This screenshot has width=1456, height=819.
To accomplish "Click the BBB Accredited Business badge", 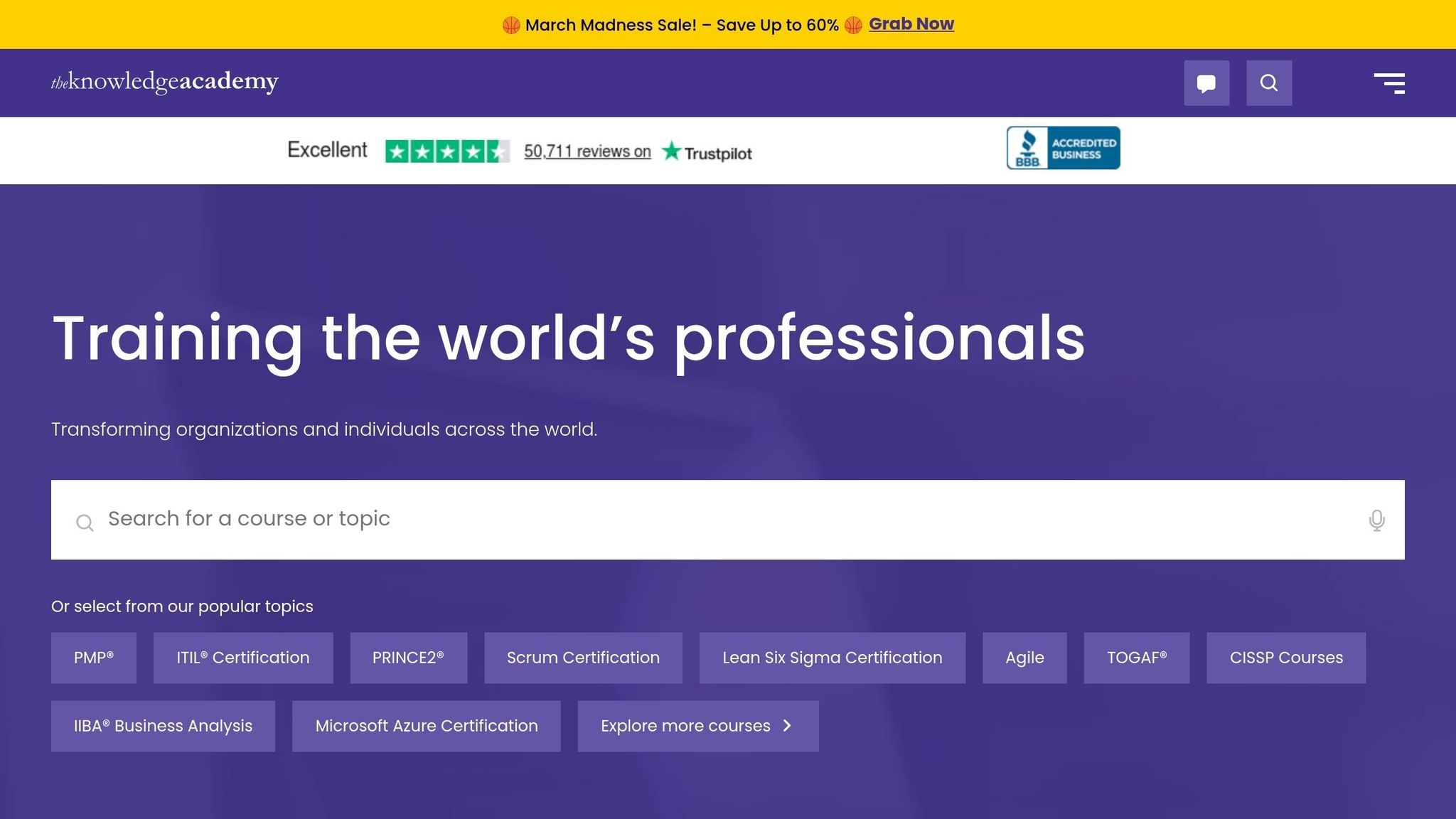I will click(1063, 147).
